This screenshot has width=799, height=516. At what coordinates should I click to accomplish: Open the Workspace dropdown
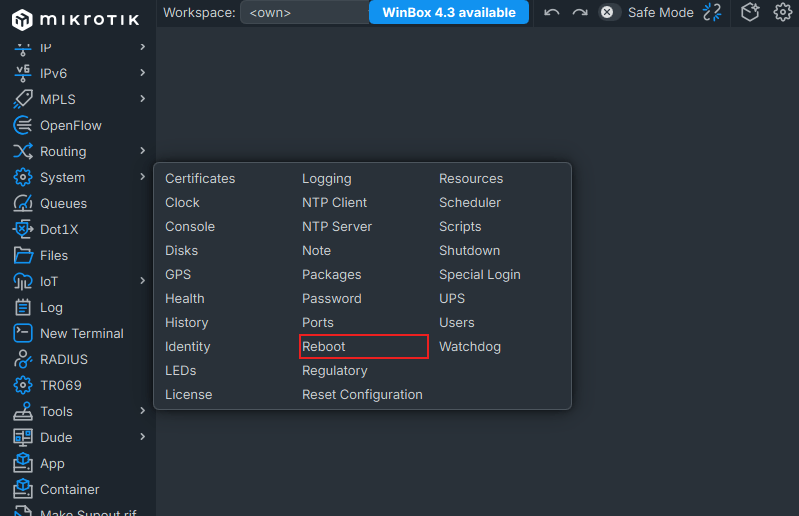coord(305,12)
